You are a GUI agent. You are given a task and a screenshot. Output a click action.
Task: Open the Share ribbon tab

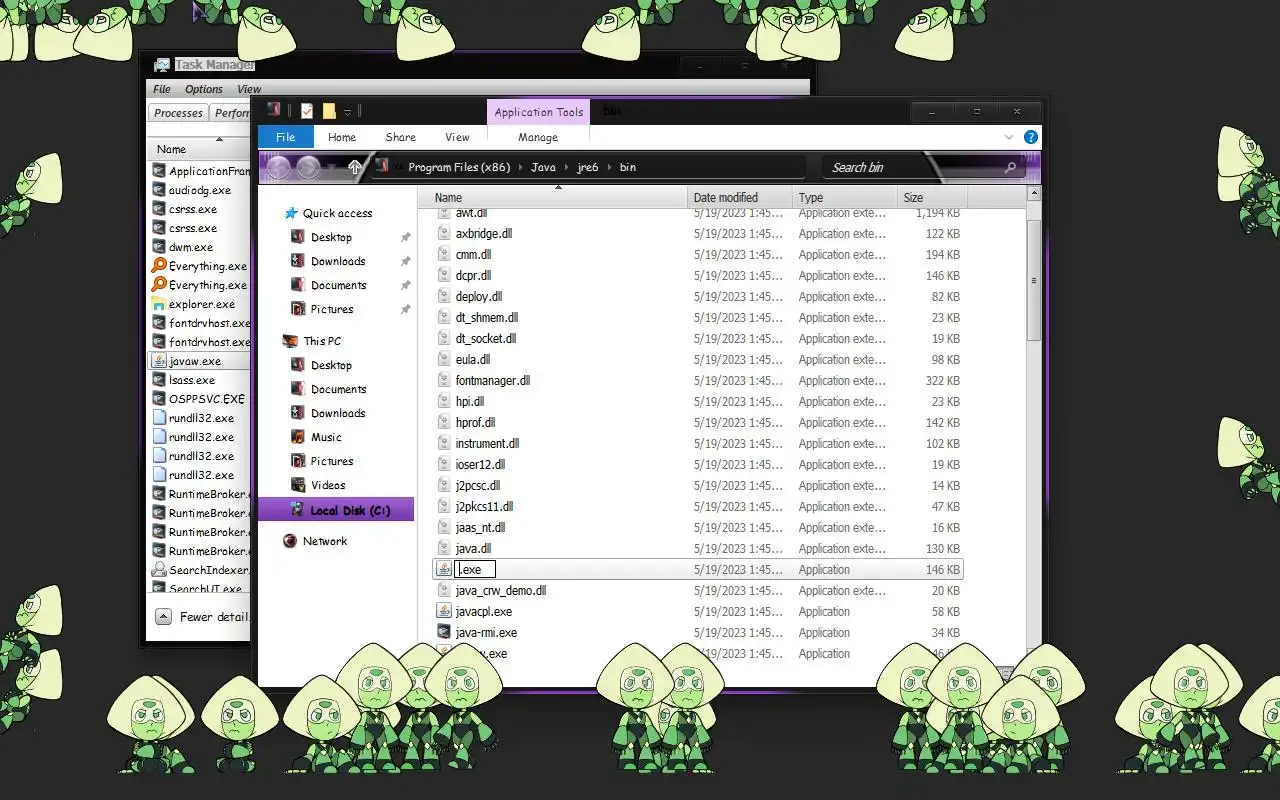pyautogui.click(x=400, y=137)
